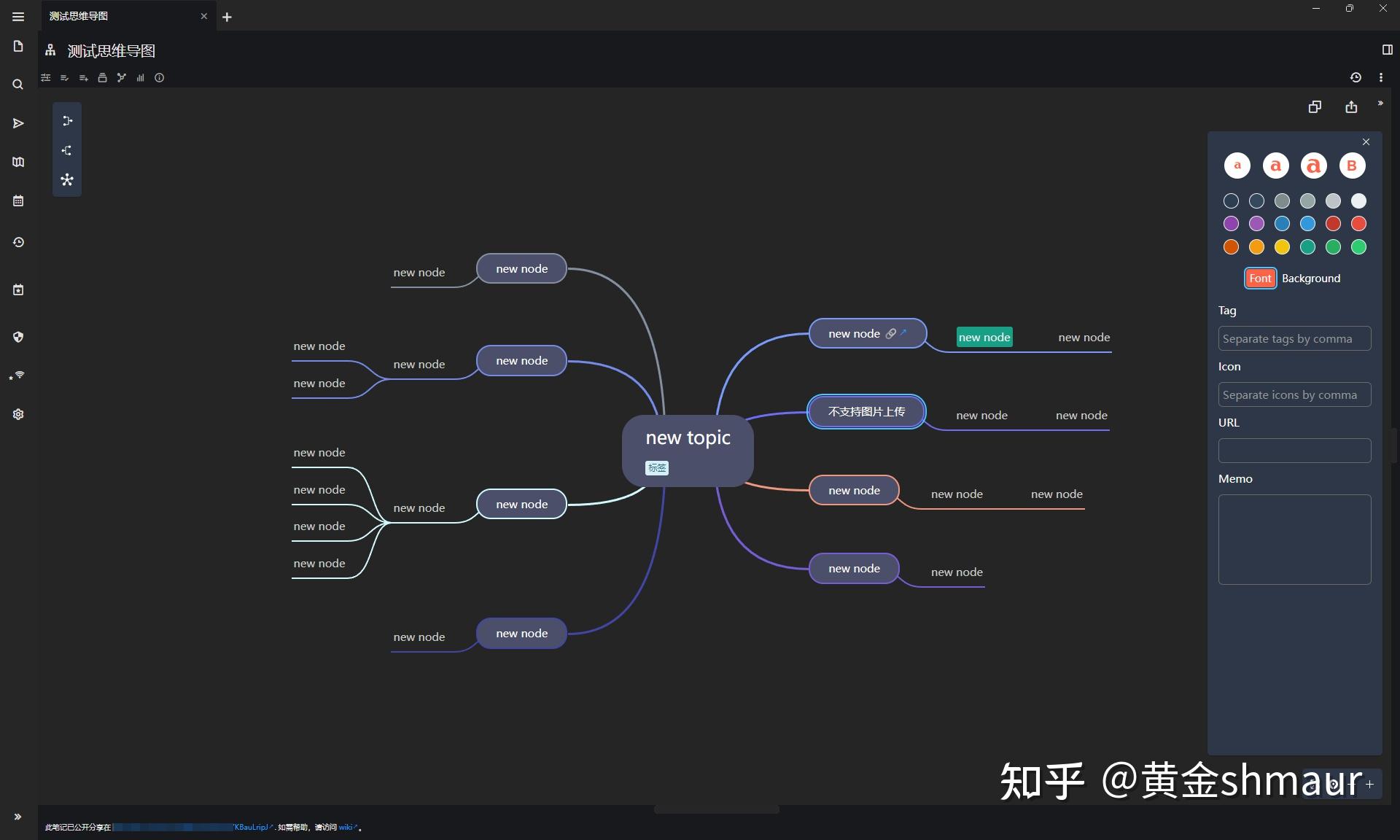This screenshot has width=1400, height=840.
Task: Open the calendar icon in the sidebar
Action: click(x=17, y=201)
